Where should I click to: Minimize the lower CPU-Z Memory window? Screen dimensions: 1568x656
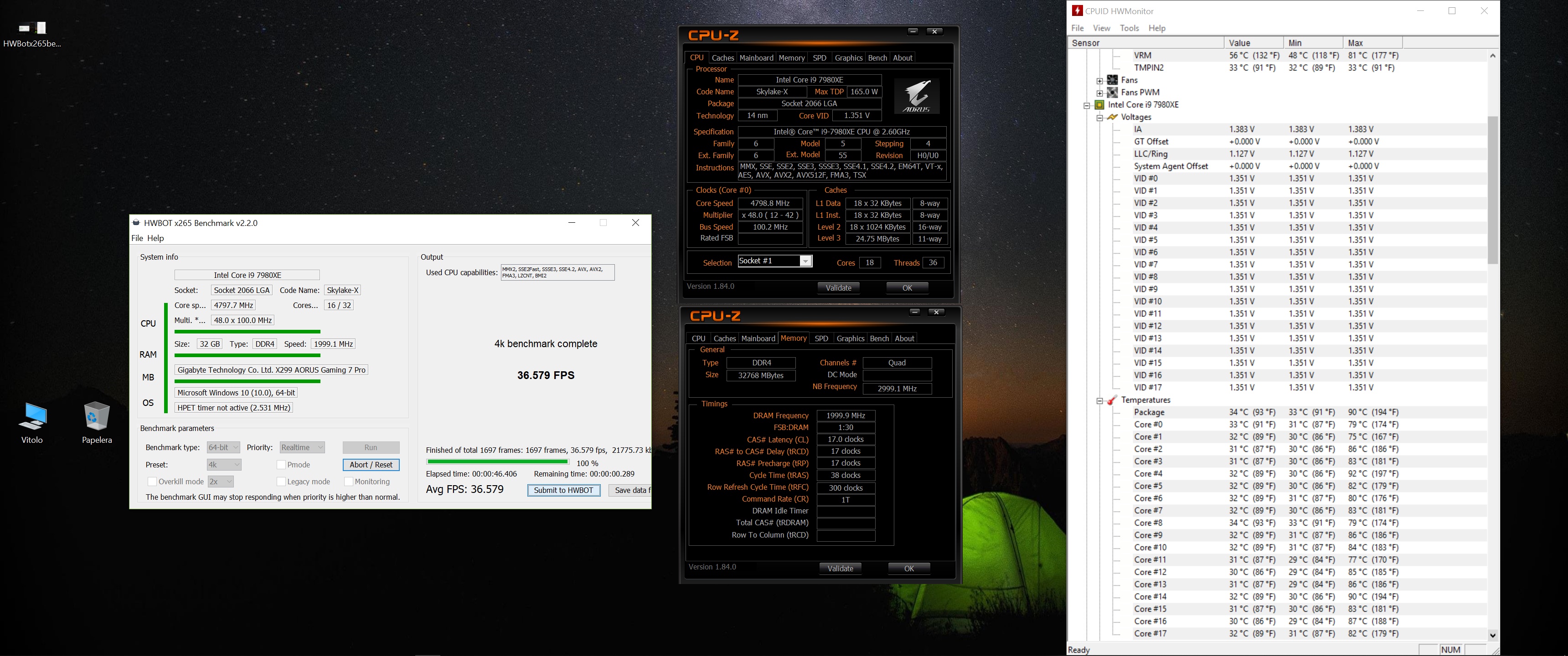(x=914, y=312)
